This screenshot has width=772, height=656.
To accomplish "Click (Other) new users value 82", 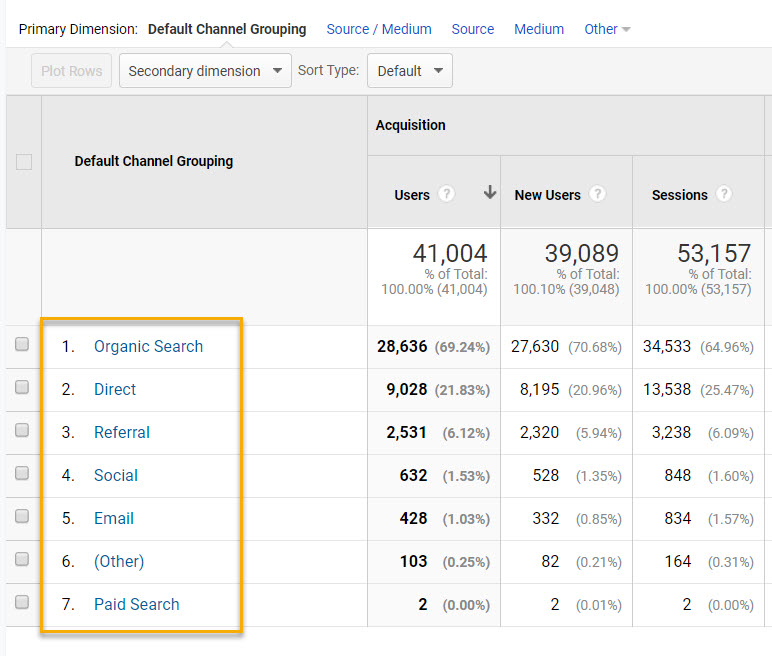I will click(550, 561).
